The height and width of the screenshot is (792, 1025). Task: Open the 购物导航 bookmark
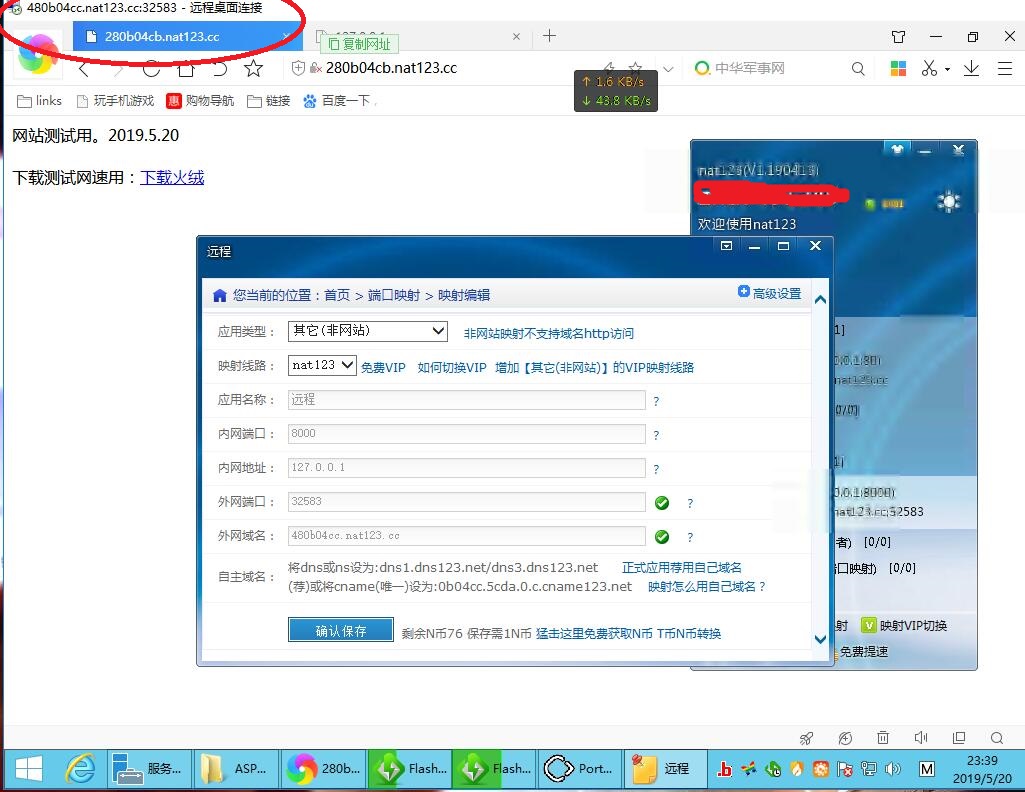pyautogui.click(x=200, y=101)
